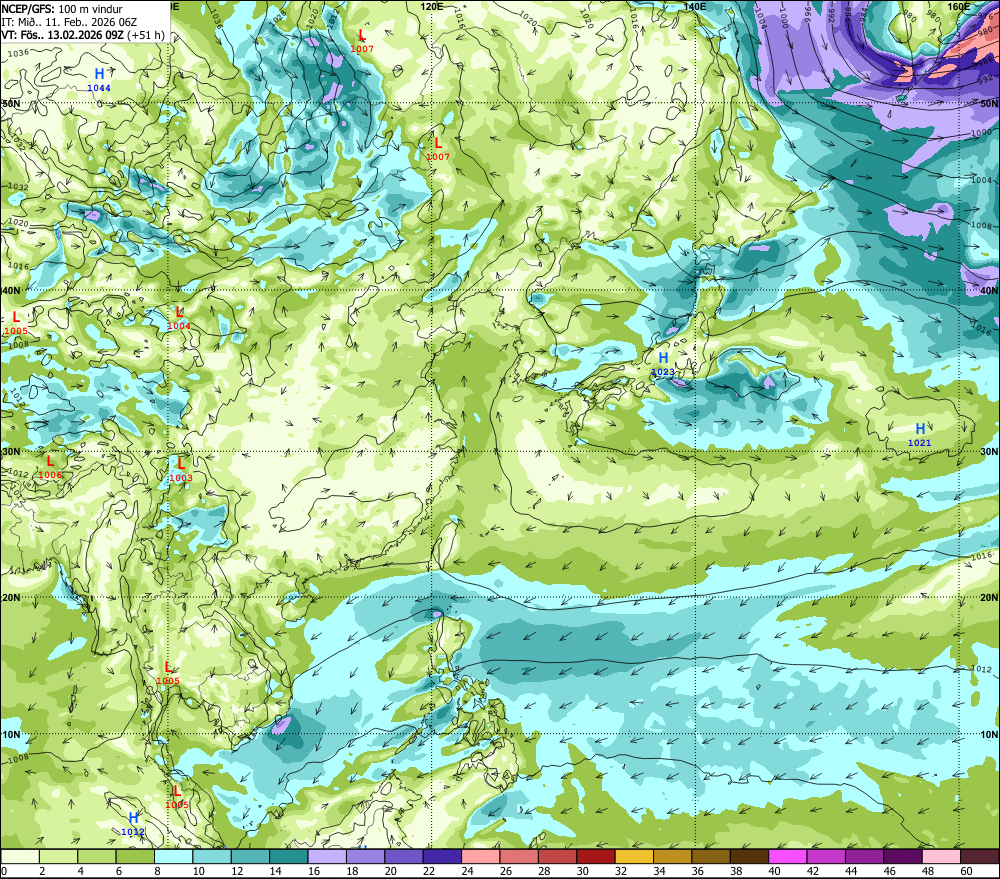
Task: Click the high pressure marker H 1023
Action: tap(663, 364)
